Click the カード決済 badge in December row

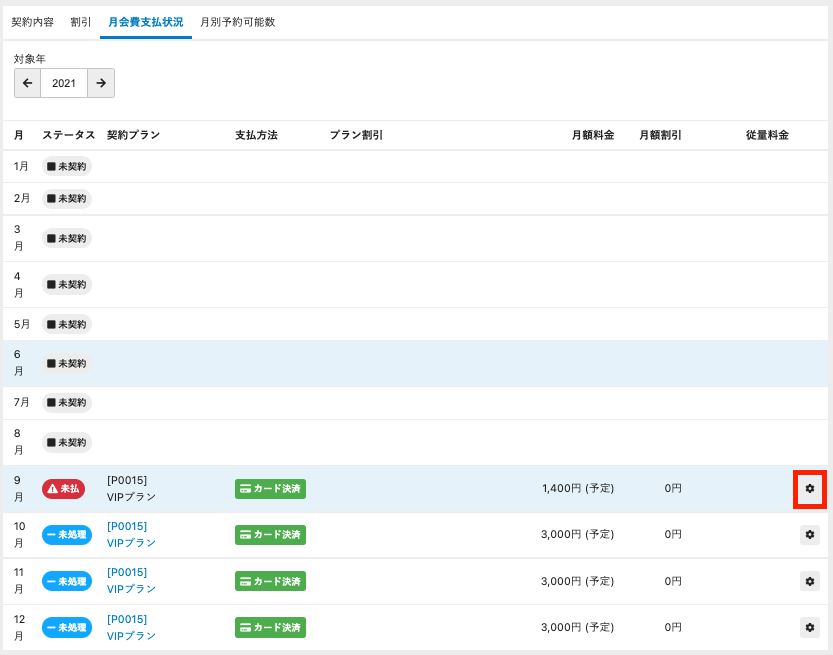click(x=270, y=627)
